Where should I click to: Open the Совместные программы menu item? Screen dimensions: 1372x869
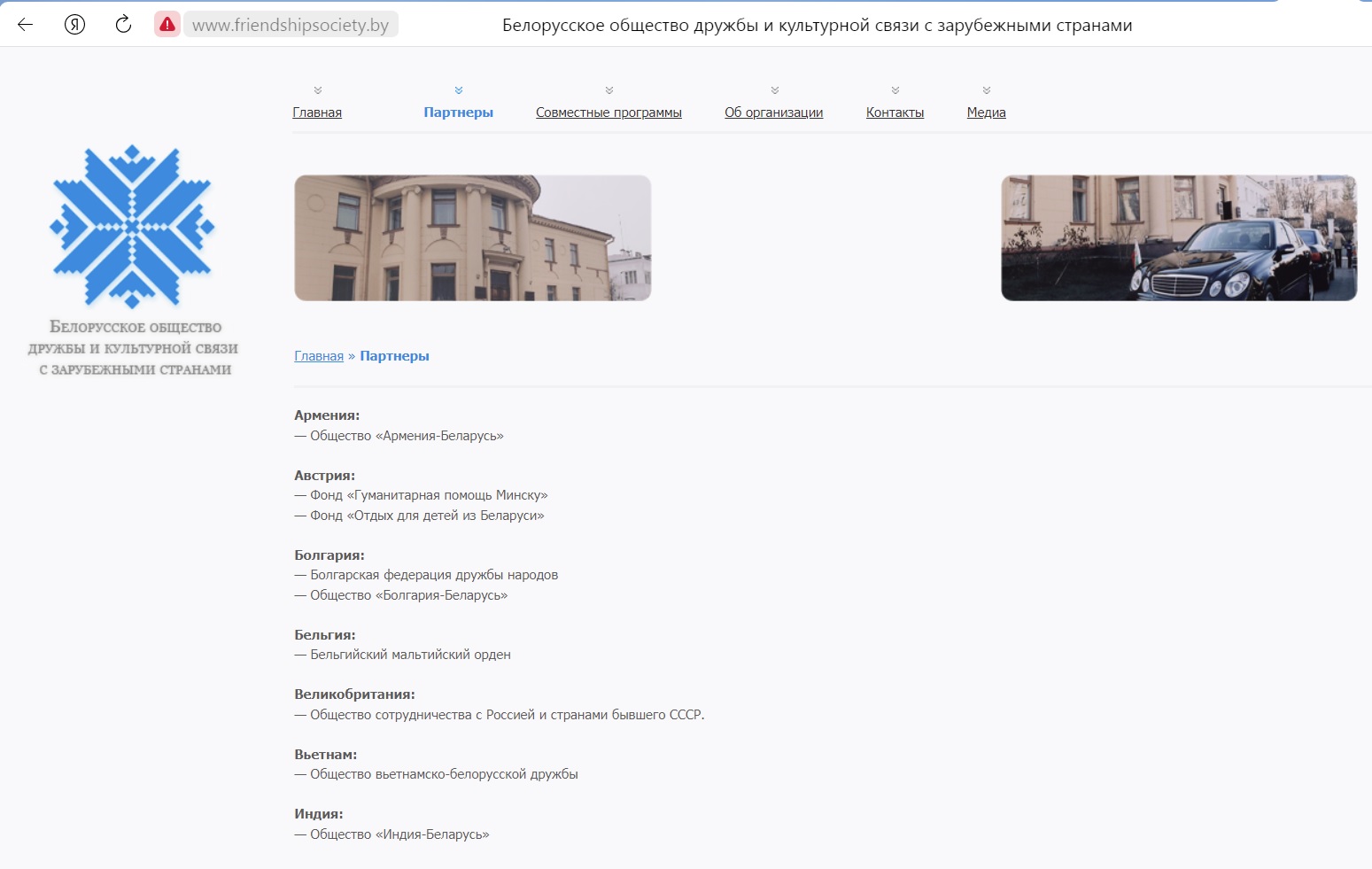(608, 113)
